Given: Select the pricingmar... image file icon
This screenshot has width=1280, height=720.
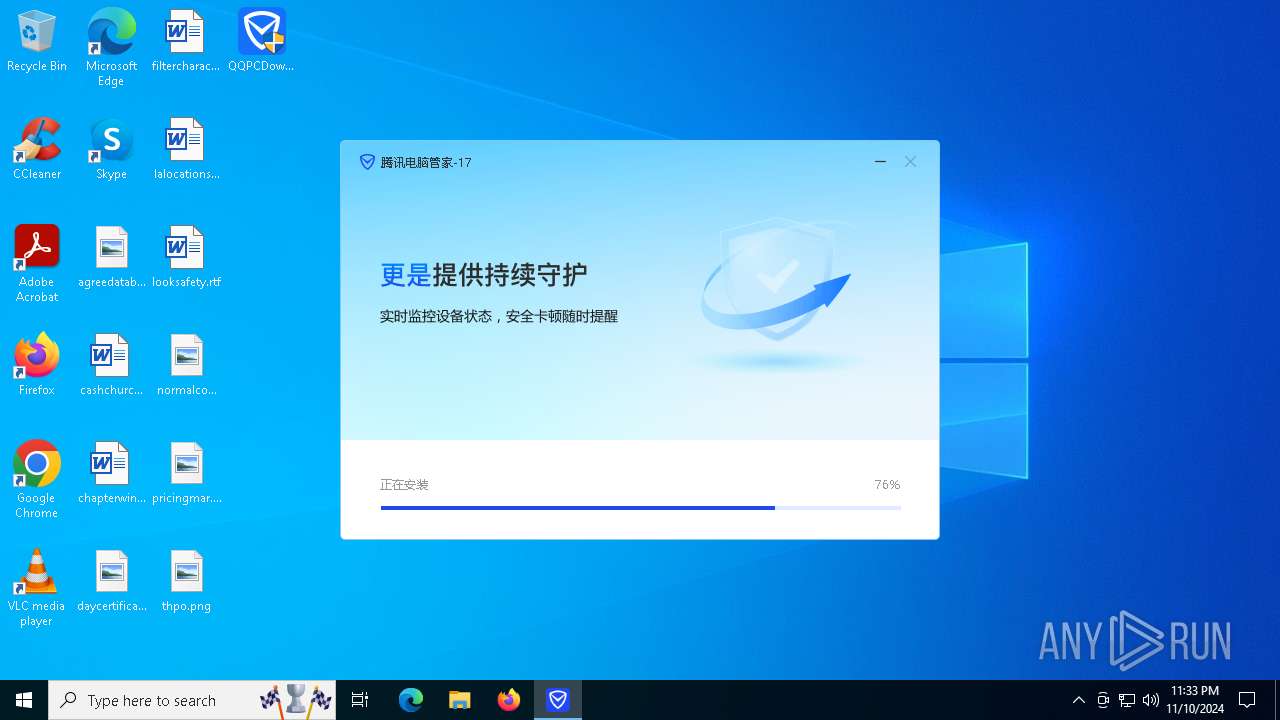Looking at the screenshot, I should pyautogui.click(x=186, y=473).
